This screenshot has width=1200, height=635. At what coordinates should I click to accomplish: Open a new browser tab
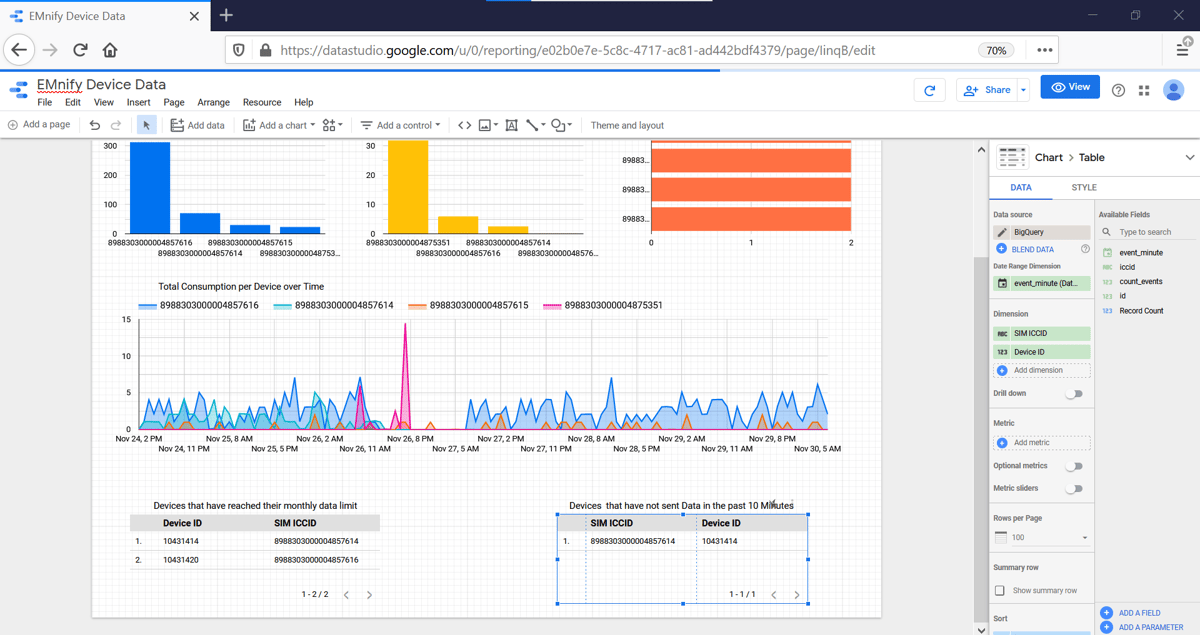[226, 15]
